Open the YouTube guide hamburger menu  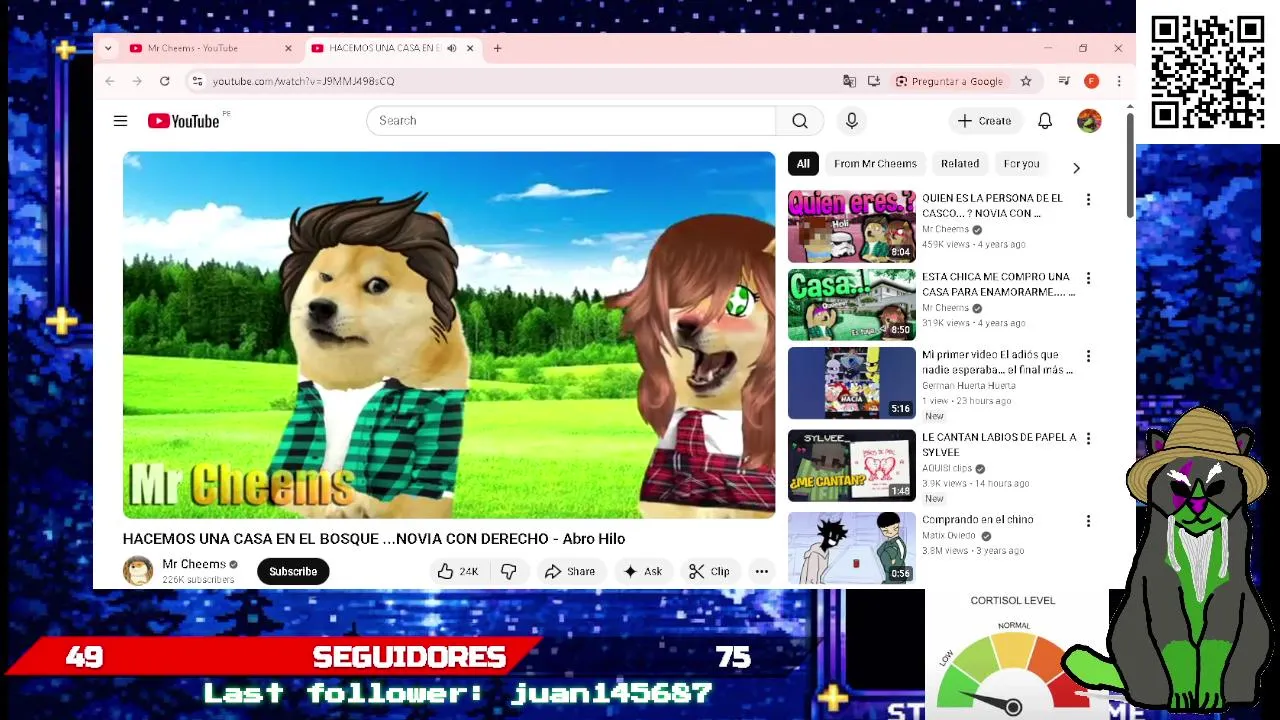(120, 121)
